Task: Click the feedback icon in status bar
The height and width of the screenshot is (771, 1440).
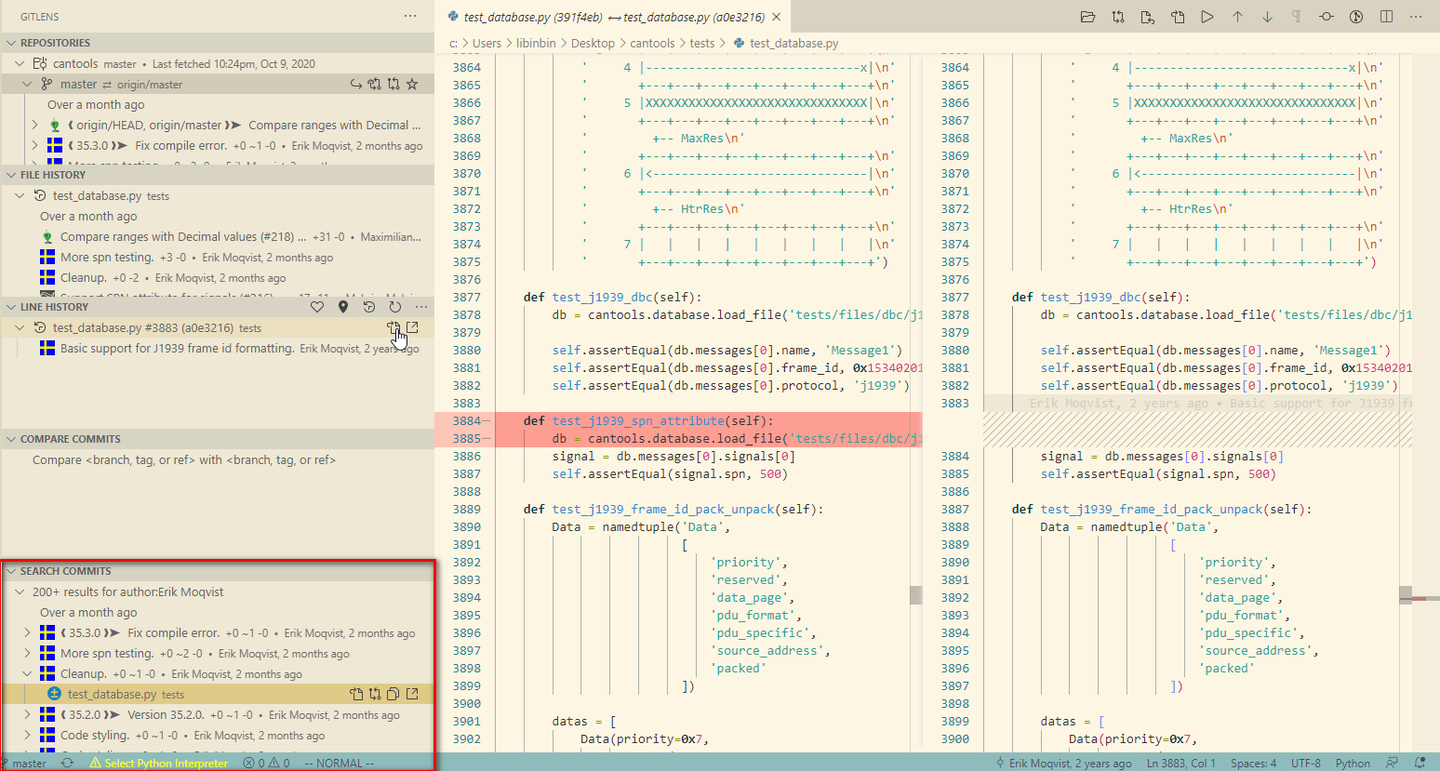Action: 1392,763
